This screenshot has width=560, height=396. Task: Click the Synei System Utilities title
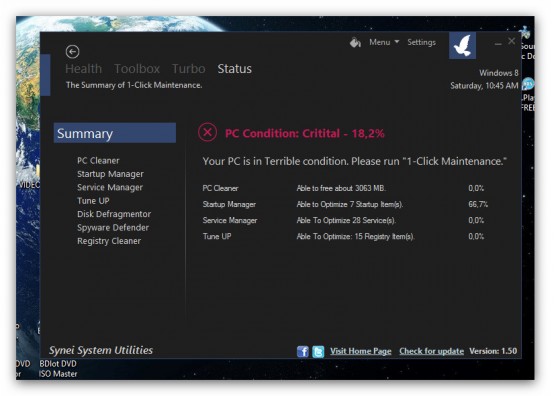101,350
